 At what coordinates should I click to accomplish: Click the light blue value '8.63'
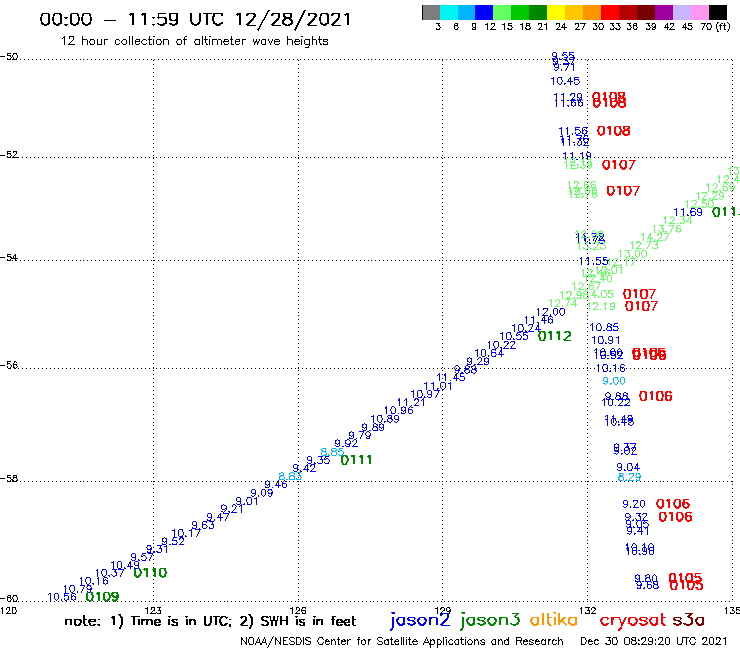(x=290, y=476)
